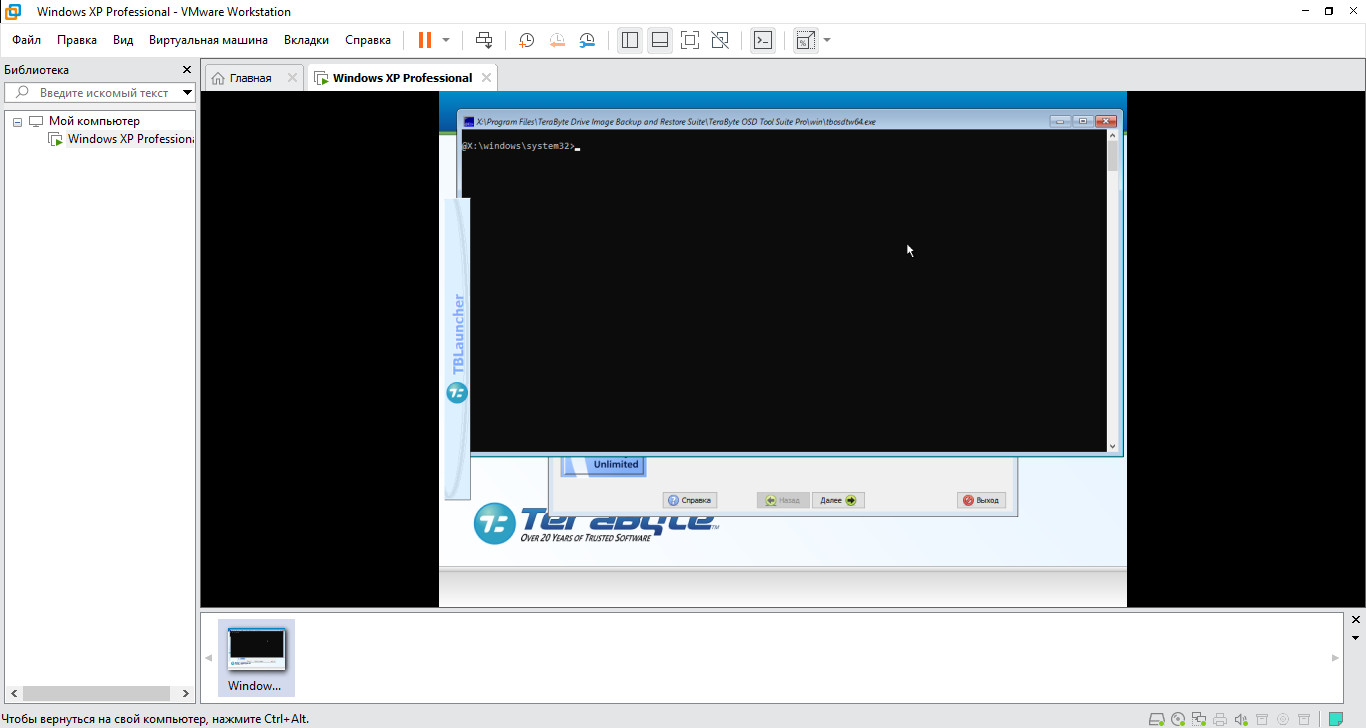Toggle the console view icon

tap(763, 40)
